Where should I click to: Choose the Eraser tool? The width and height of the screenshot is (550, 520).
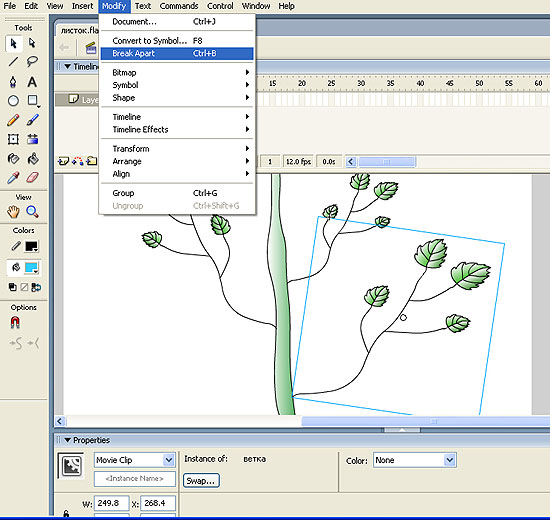(32, 178)
